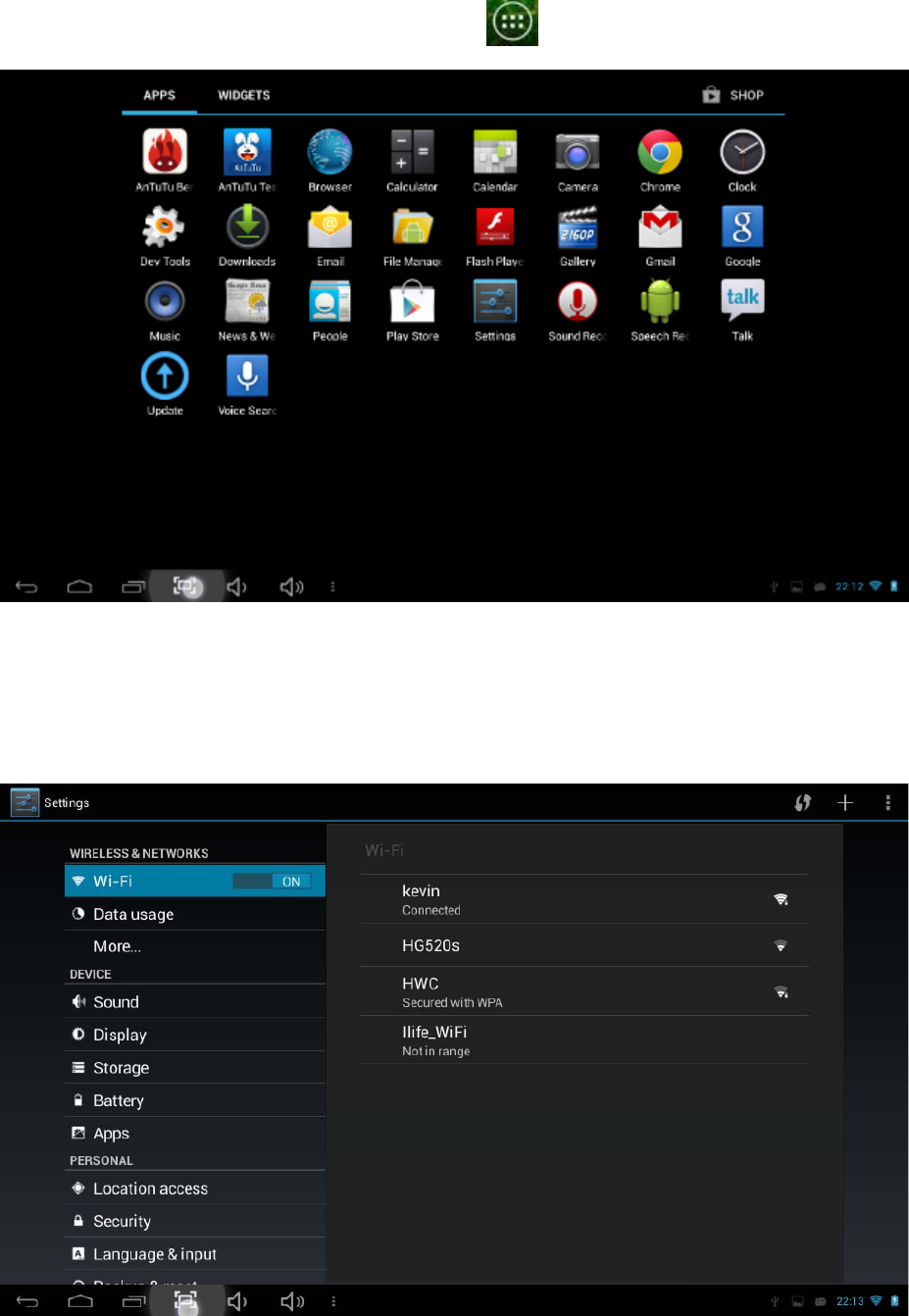This screenshot has width=909, height=1316.
Task: Select the HWC network secured with WPA
Action: point(584,991)
